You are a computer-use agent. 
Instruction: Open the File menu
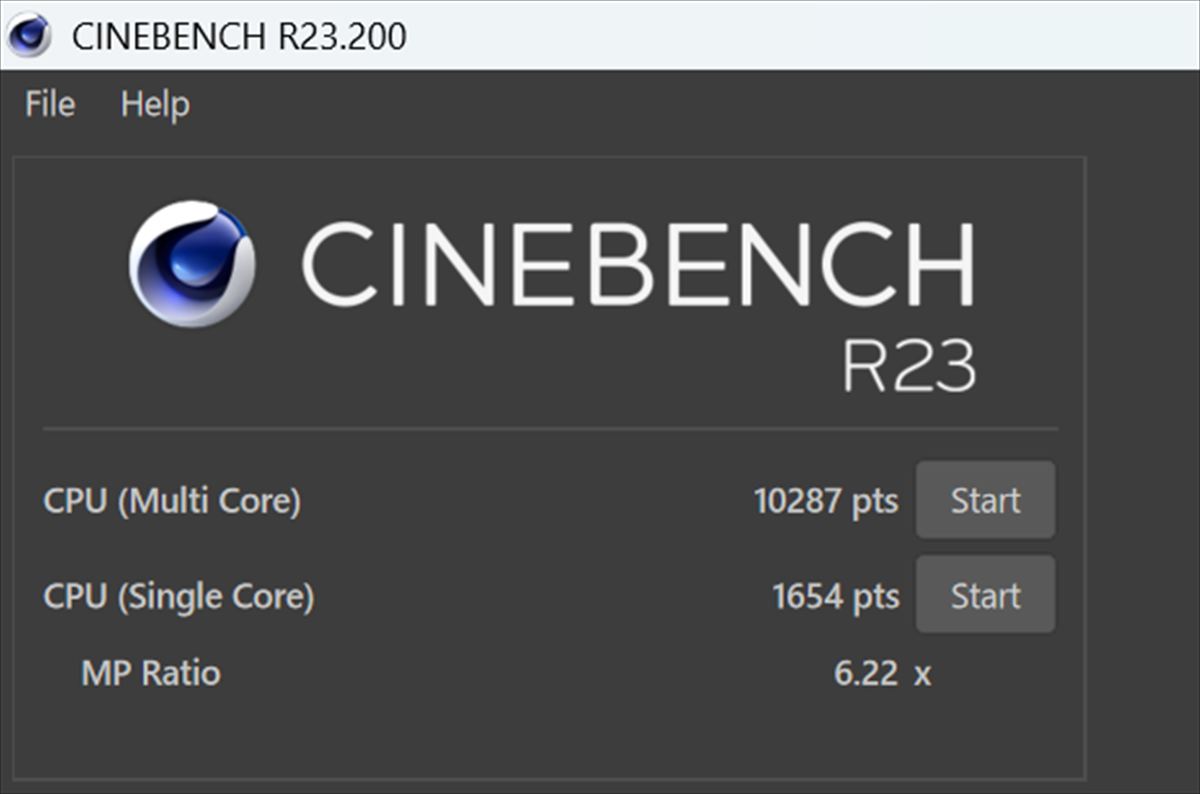(50, 104)
